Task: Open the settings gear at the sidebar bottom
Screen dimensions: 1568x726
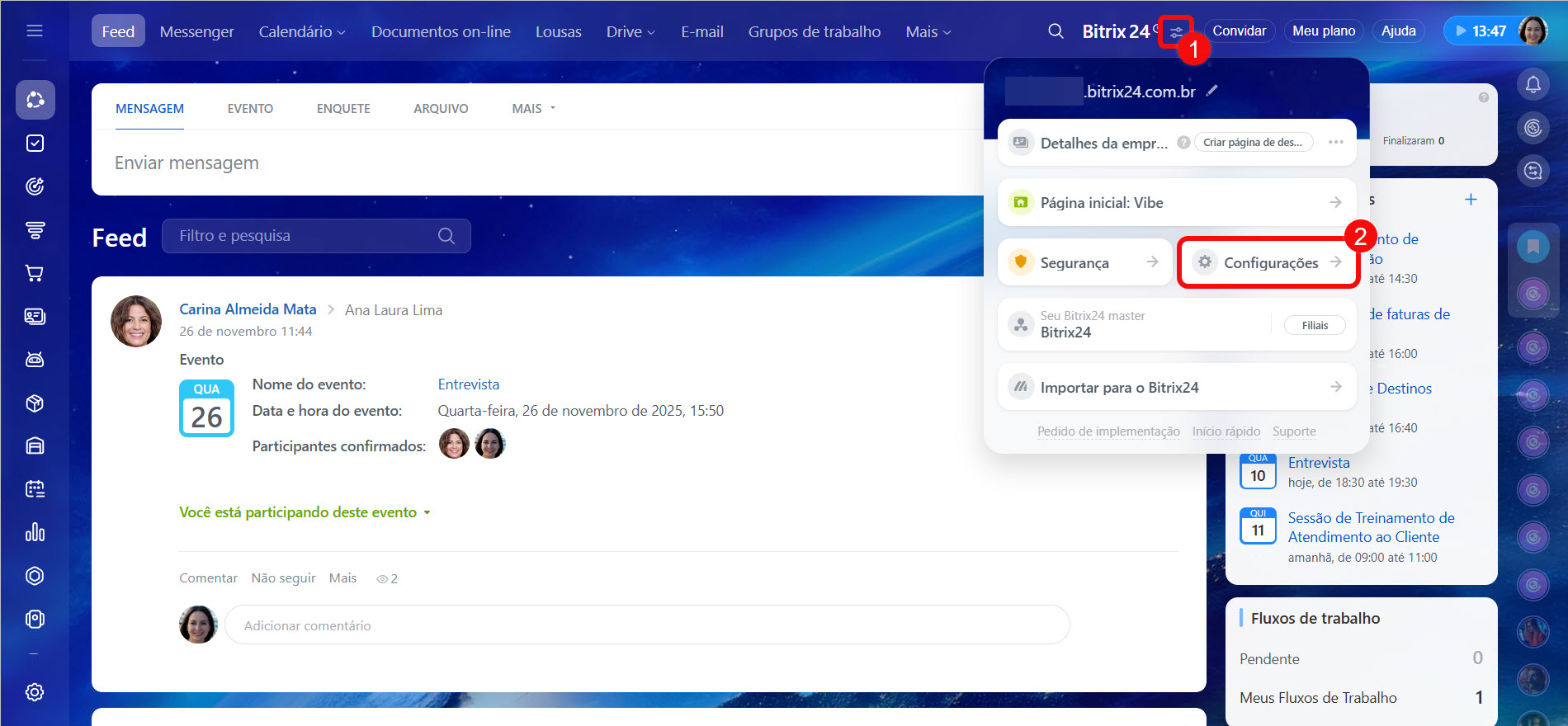Action: pyautogui.click(x=35, y=692)
